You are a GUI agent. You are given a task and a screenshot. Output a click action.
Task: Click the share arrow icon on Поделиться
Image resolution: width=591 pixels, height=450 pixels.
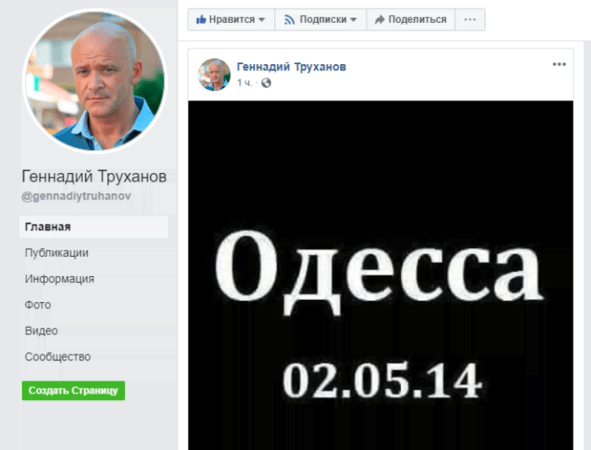pyautogui.click(x=380, y=20)
